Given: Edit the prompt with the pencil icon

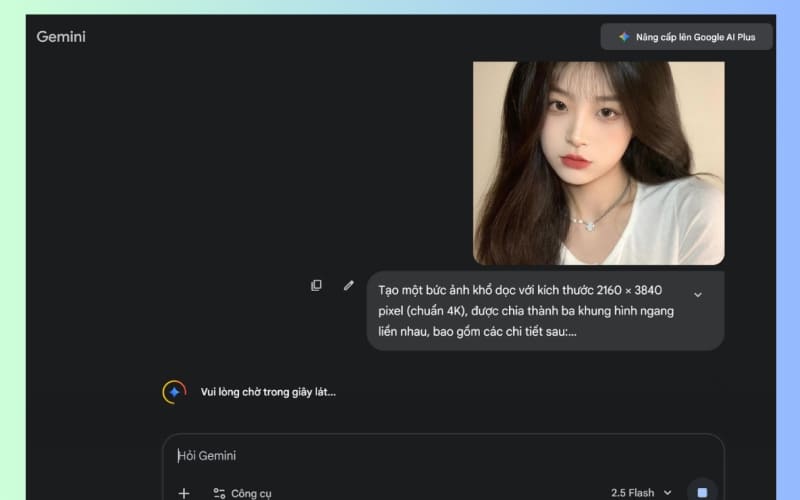Looking at the screenshot, I should click(x=348, y=285).
